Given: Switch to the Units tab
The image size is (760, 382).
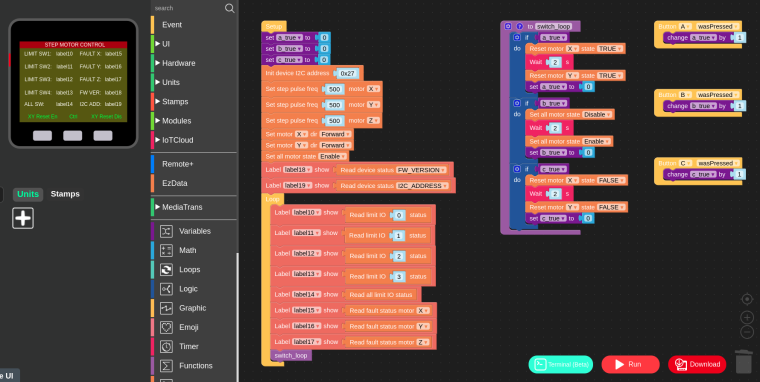Looking at the screenshot, I should pos(28,194).
